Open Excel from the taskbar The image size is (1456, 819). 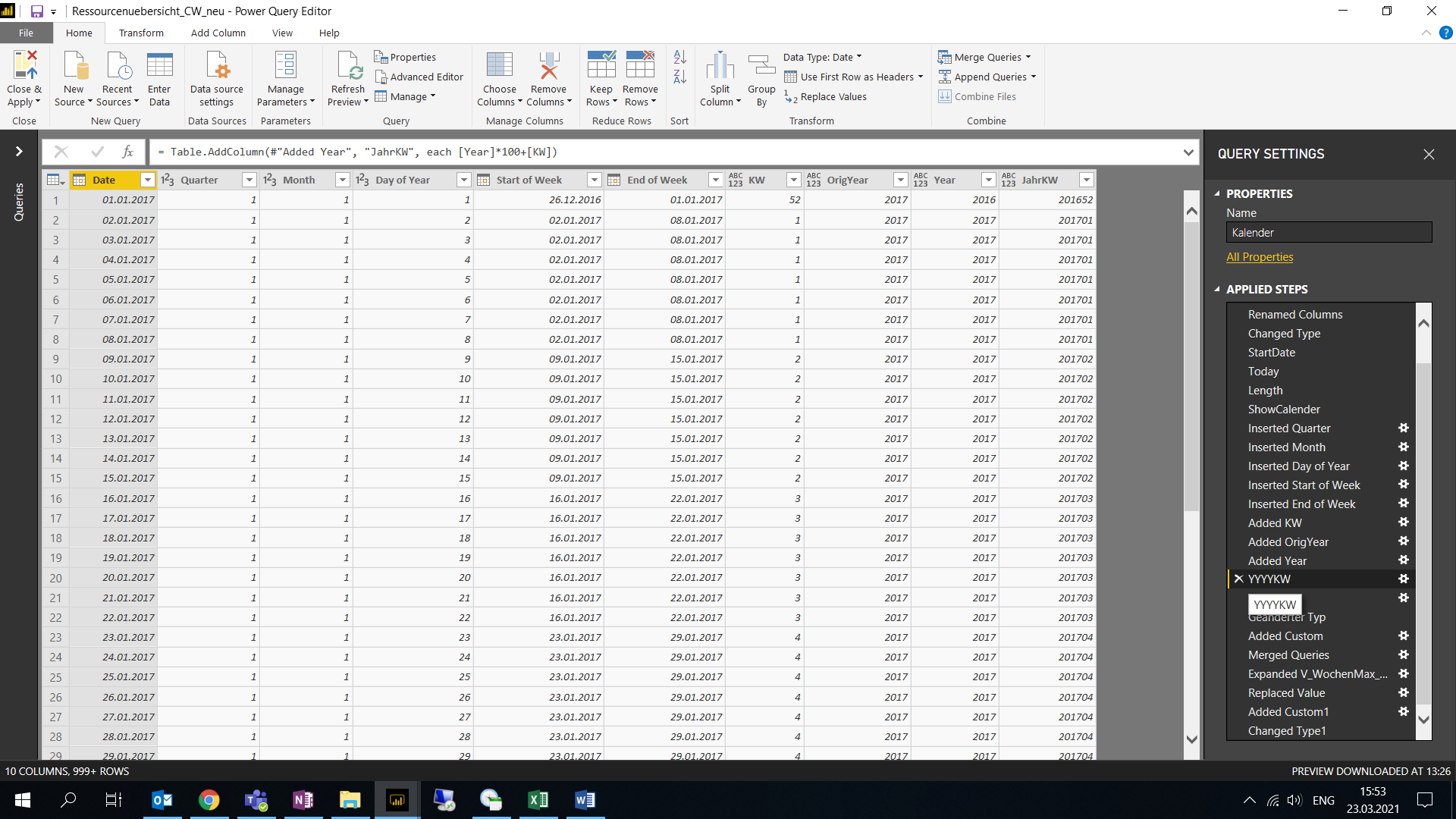tap(538, 800)
